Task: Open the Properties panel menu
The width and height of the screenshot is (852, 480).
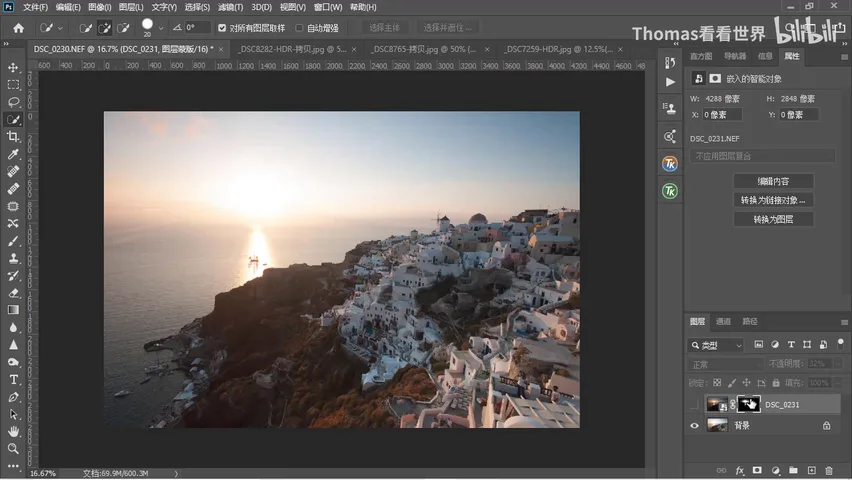Action: 844,57
